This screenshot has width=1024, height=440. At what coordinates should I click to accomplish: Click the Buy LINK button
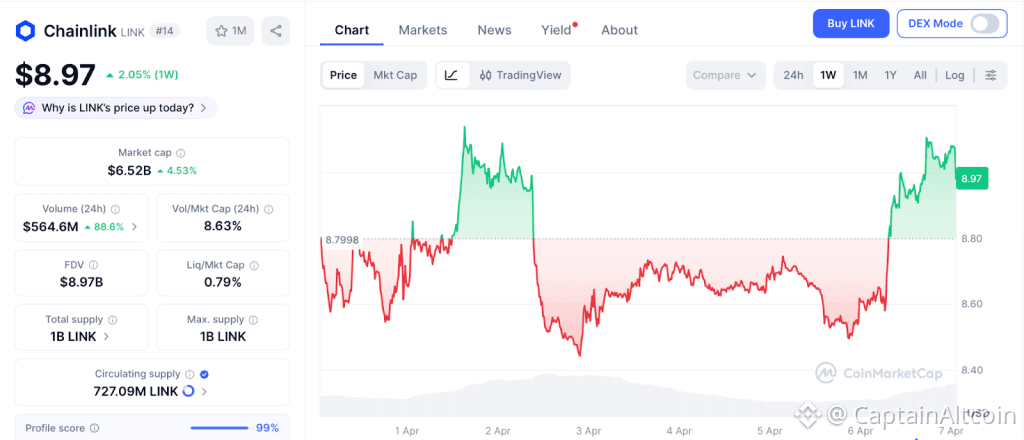tap(851, 23)
